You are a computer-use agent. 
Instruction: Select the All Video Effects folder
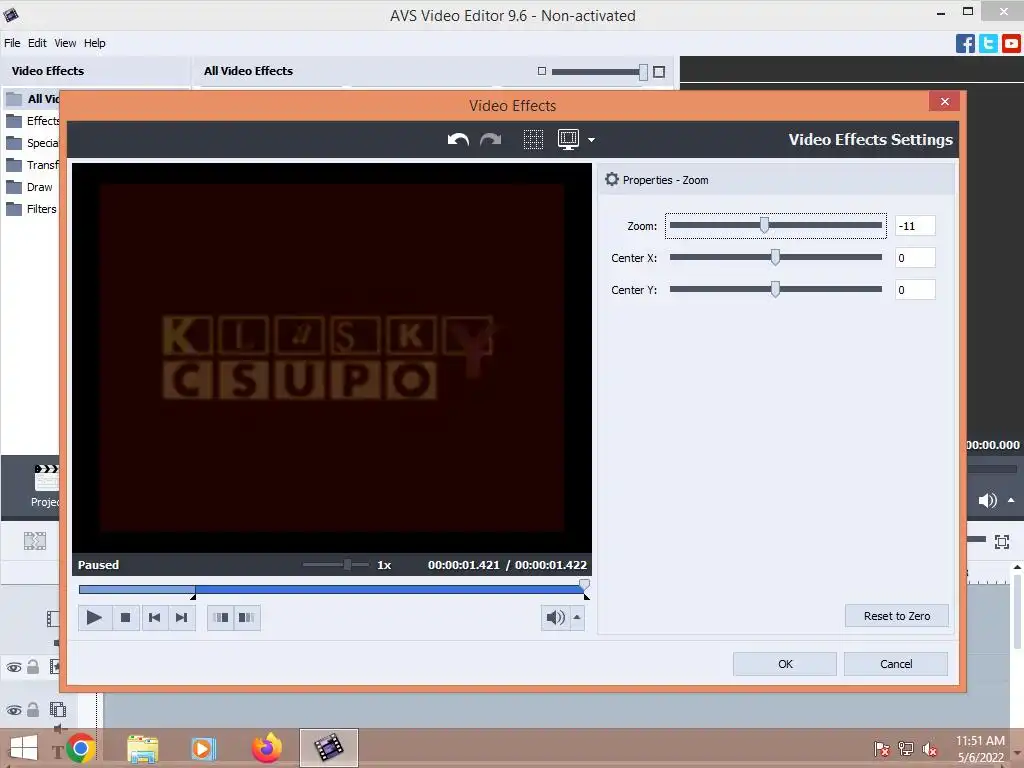point(33,99)
